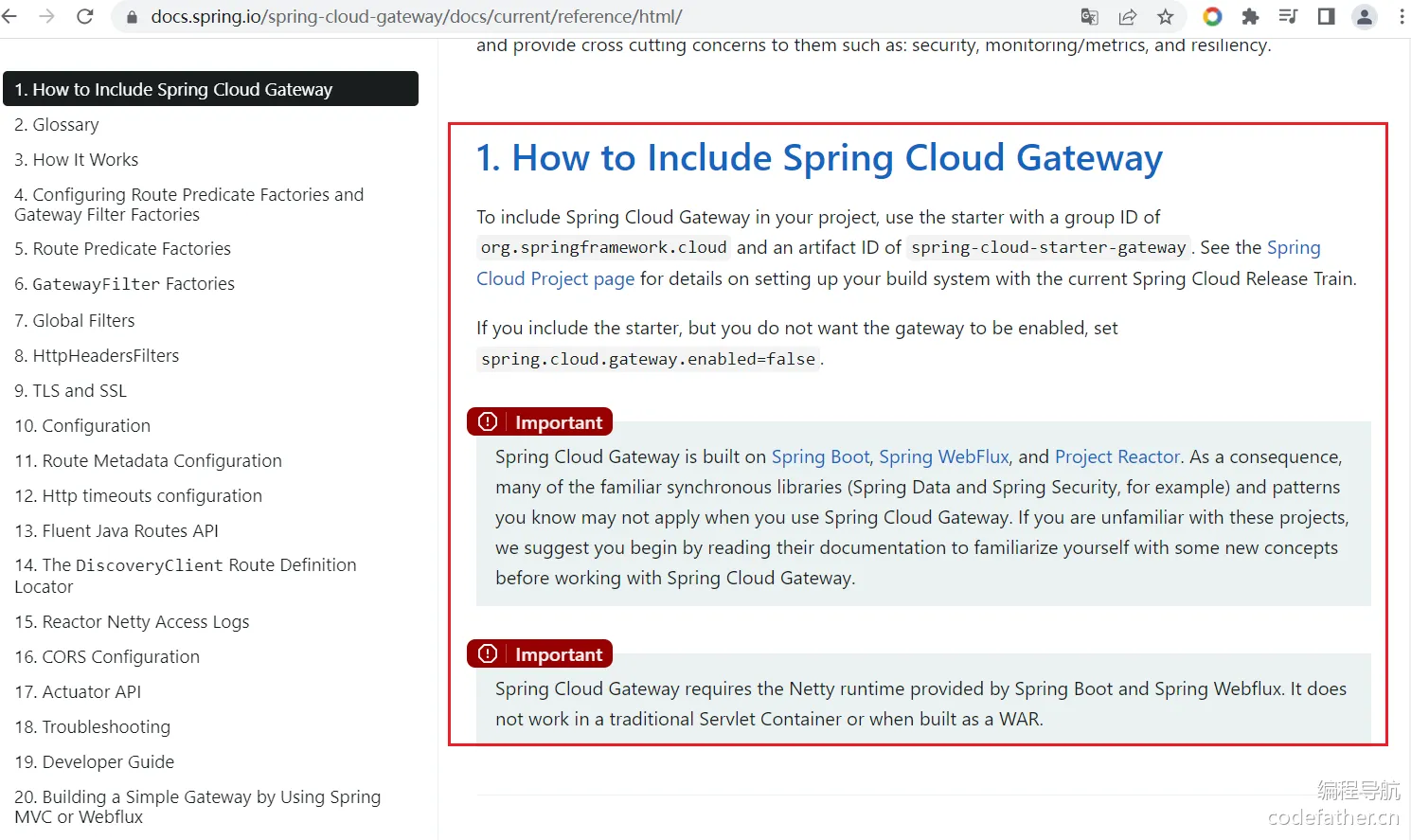Click the code text spring.cloud.gateway.enabled=false
This screenshot has height=840, width=1411.
[x=648, y=360]
